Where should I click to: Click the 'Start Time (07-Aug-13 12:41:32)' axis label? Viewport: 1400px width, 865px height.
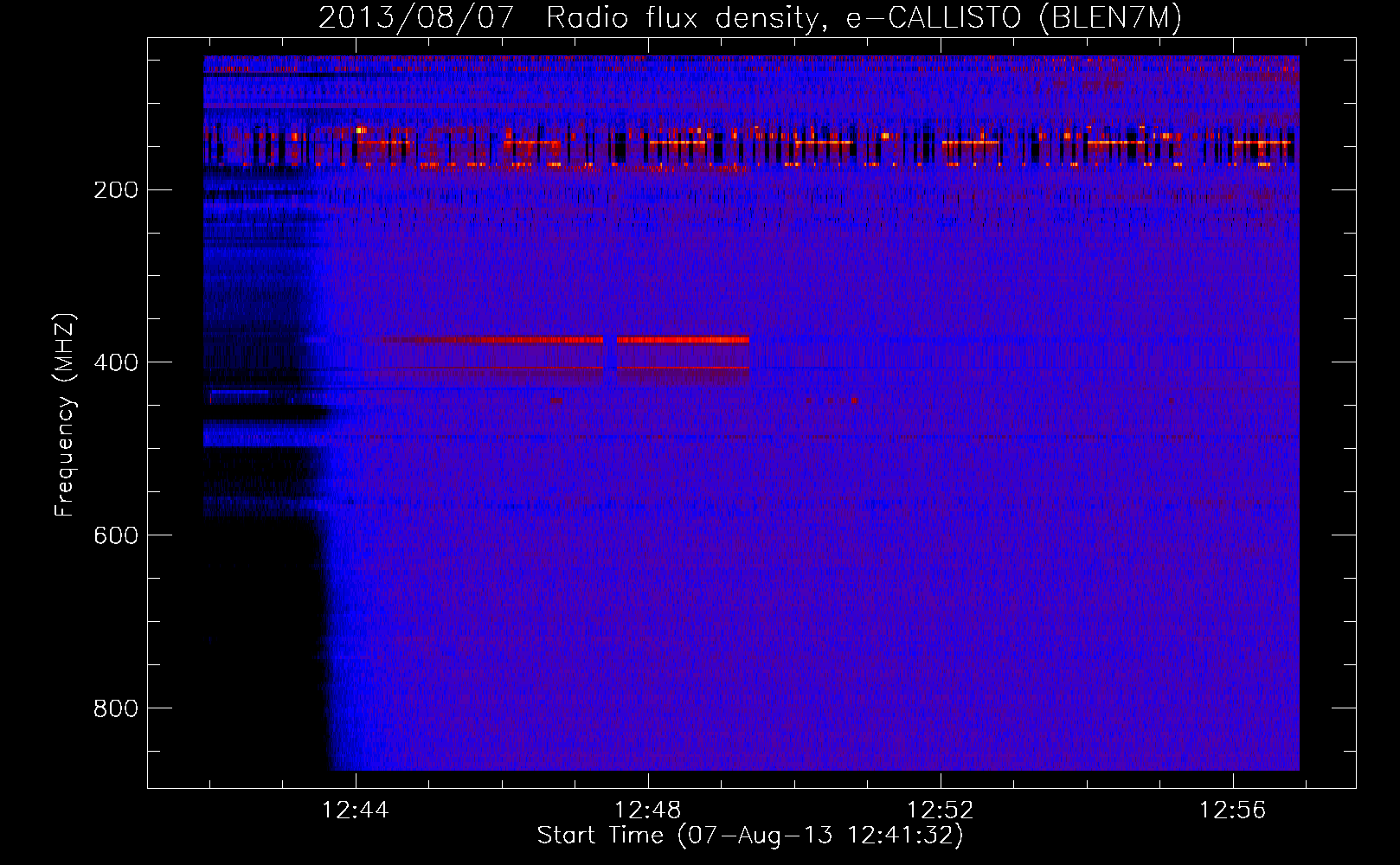click(750, 836)
